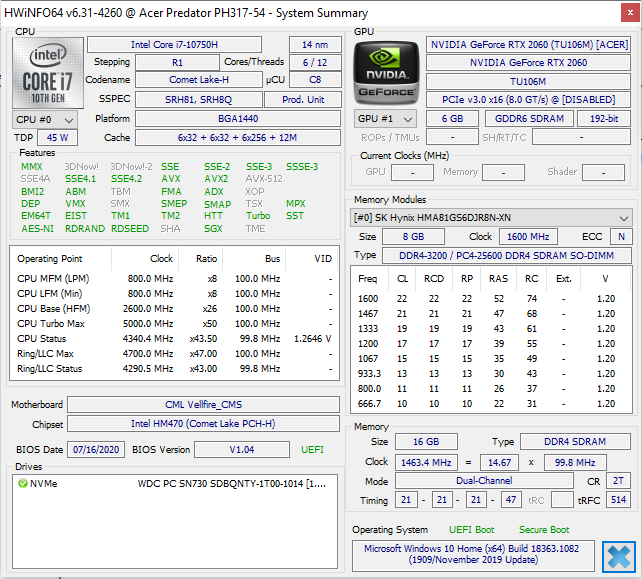Click the ECC N field

(x=621, y=237)
